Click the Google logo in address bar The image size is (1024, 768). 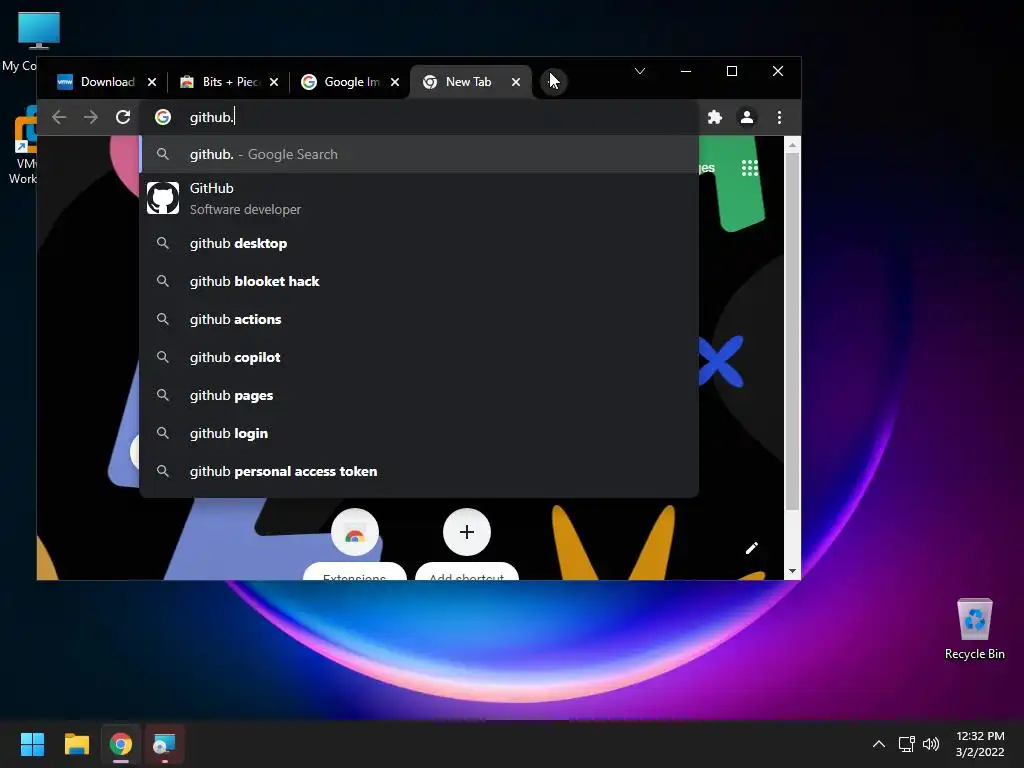[x=163, y=117]
